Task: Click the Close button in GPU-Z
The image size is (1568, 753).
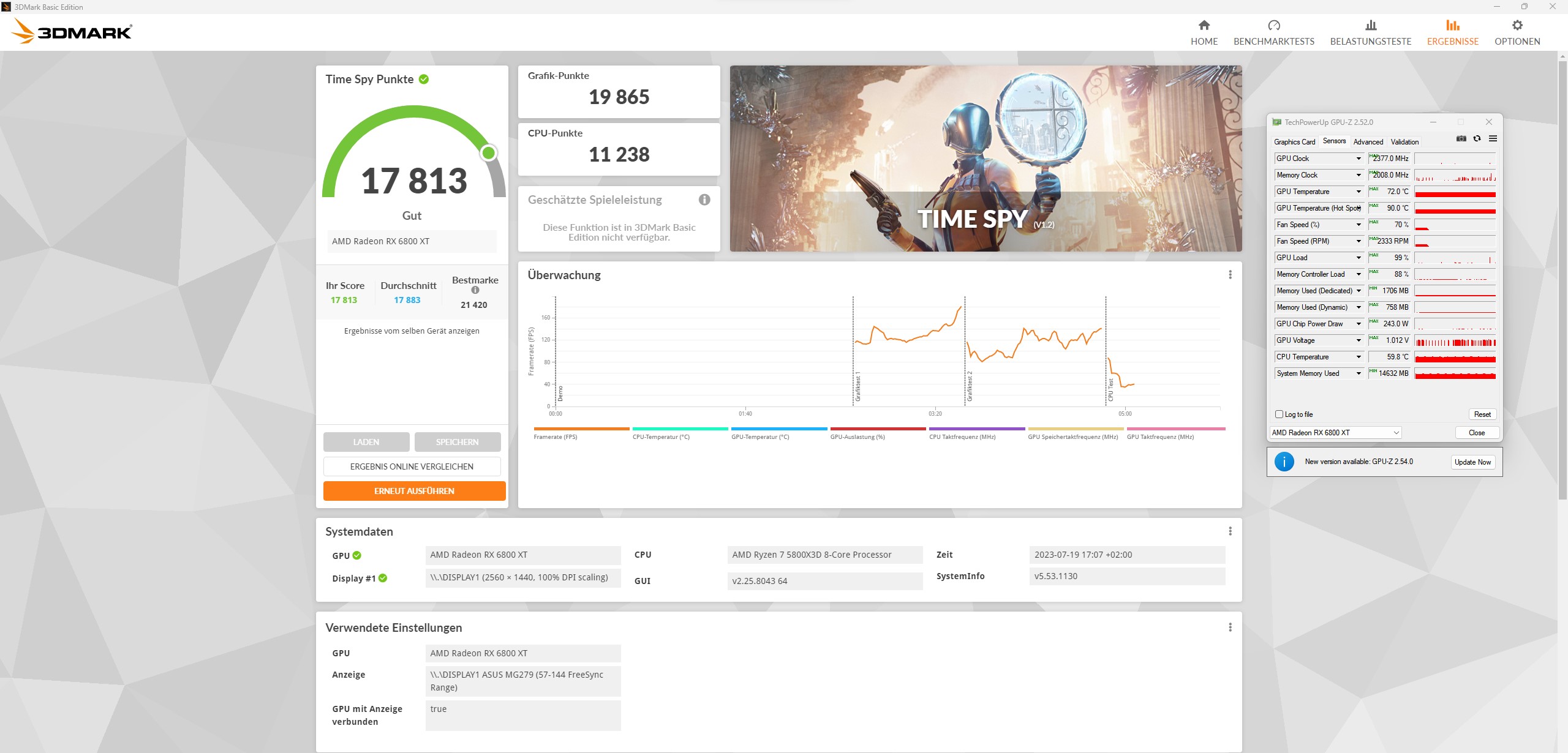Action: coord(1477,433)
